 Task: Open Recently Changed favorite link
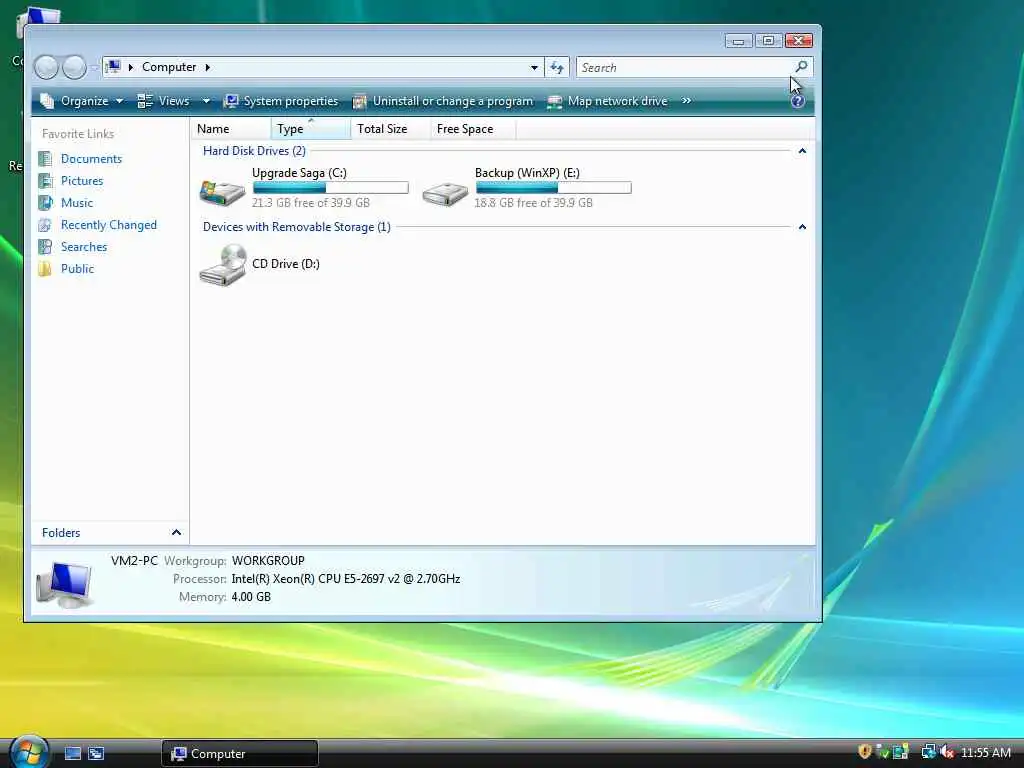[x=108, y=225]
